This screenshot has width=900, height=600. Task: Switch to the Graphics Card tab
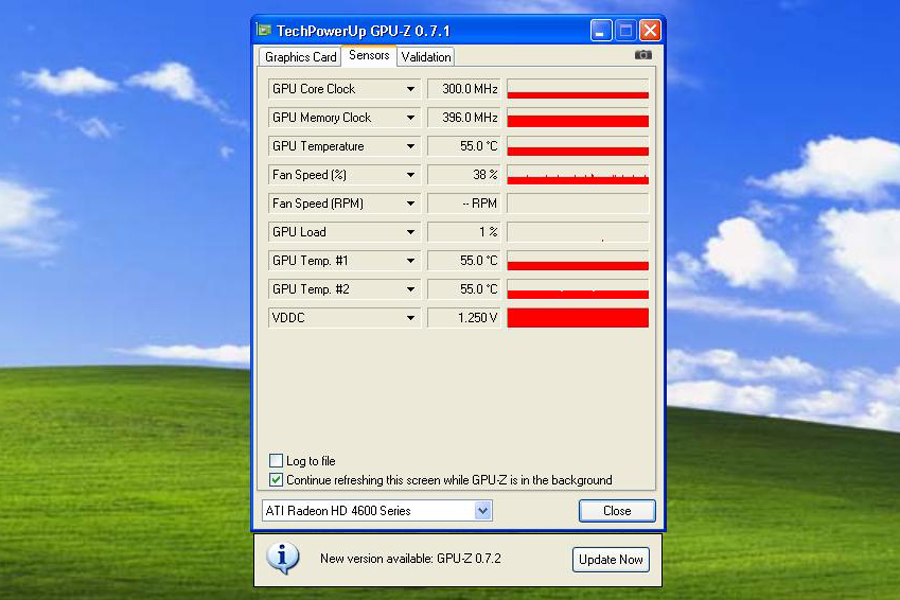[x=300, y=57]
